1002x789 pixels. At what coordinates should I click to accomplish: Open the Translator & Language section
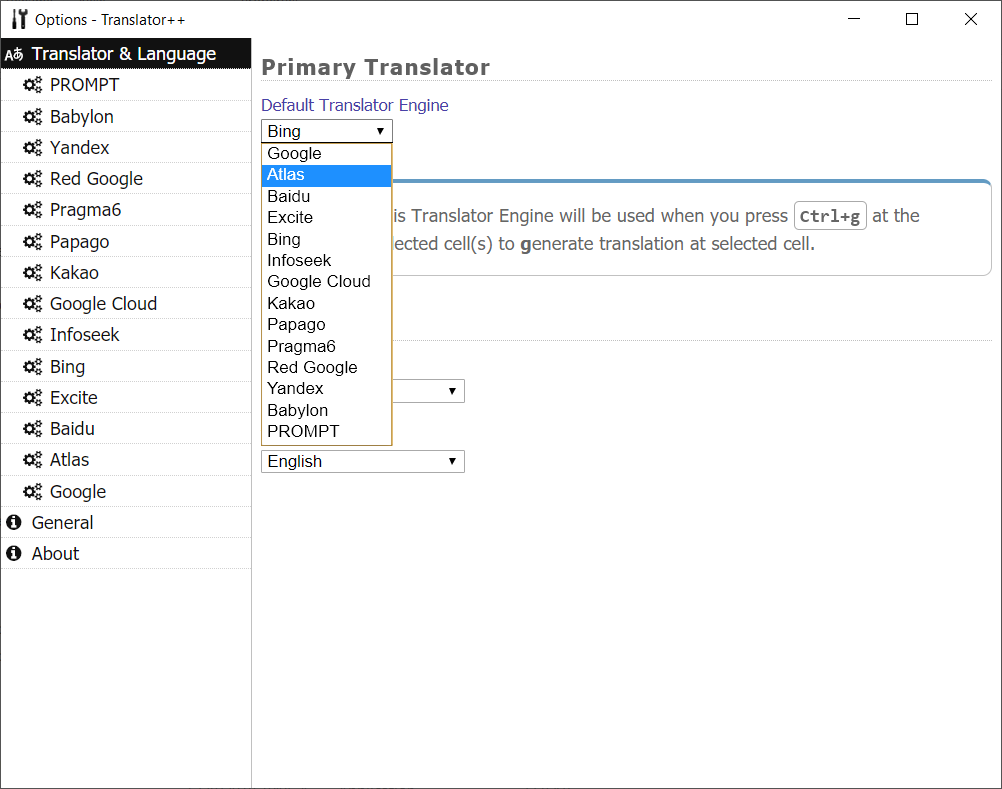126,54
